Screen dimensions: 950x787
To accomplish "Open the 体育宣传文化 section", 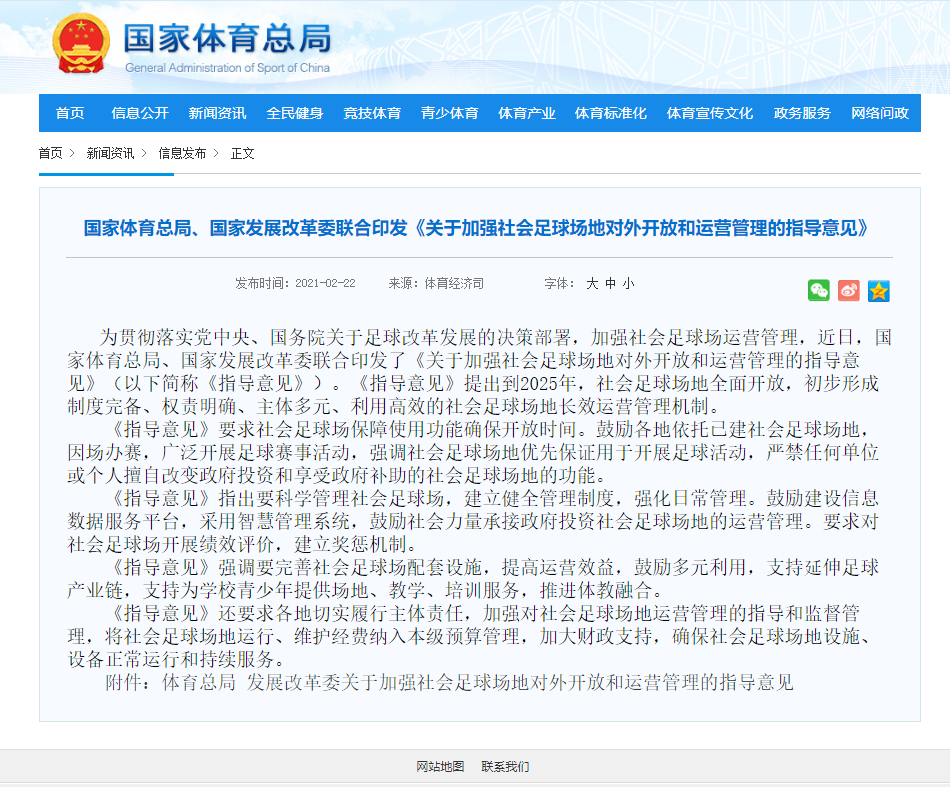I will click(708, 113).
